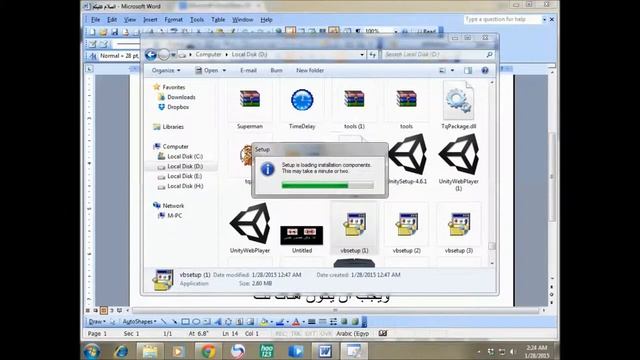Open the Draw menu in Drawing toolbar
The height and width of the screenshot is (360, 640).
coord(97,322)
